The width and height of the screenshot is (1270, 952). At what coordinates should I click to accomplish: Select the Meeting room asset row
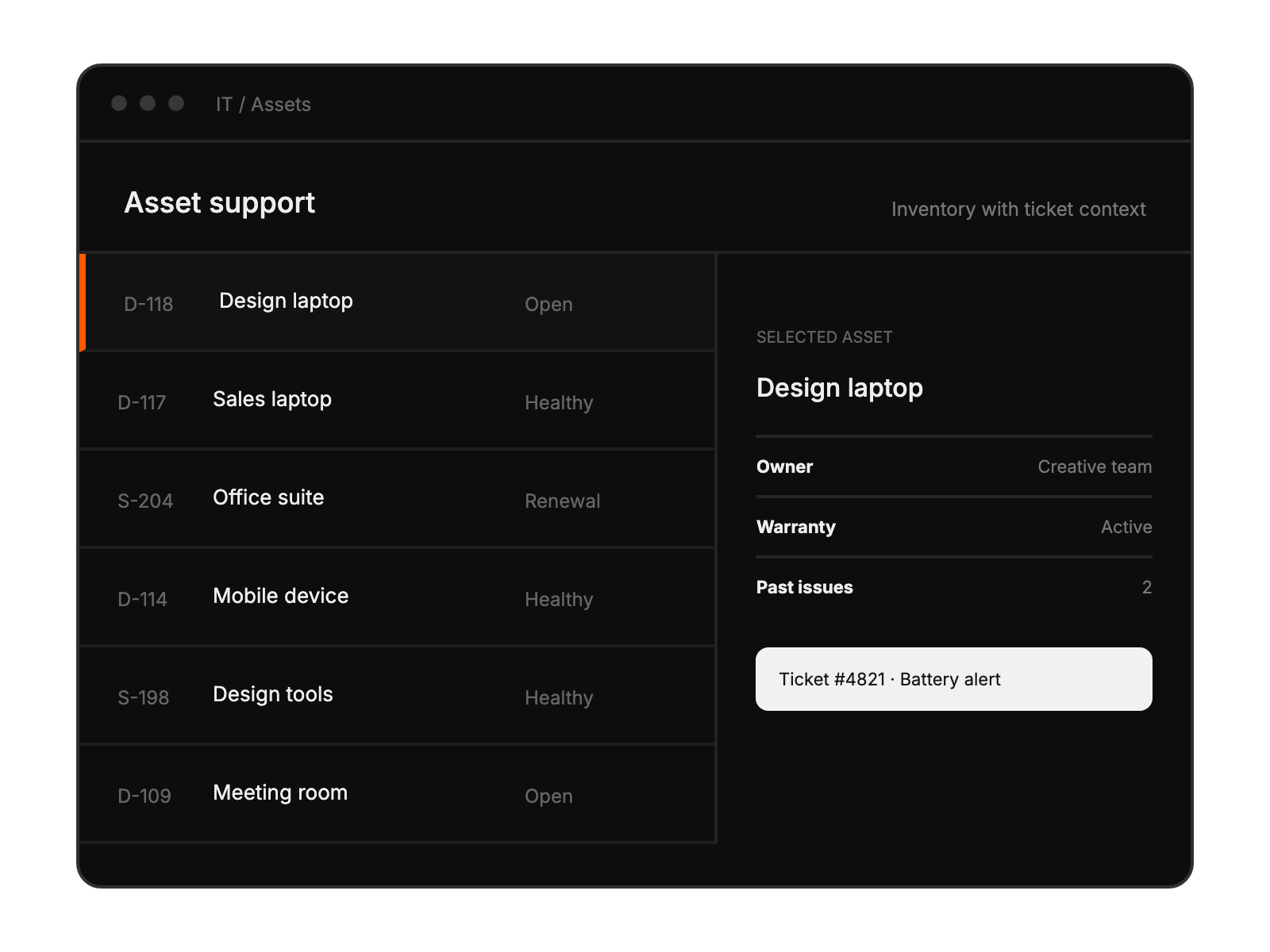[x=397, y=794]
